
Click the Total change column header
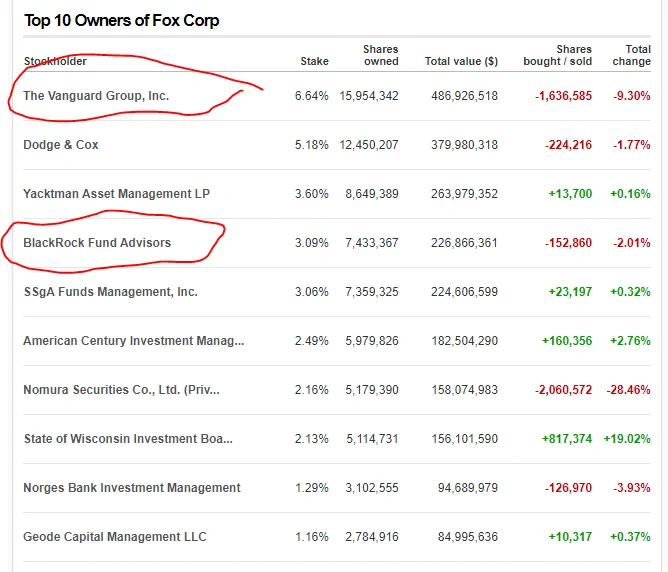632,55
